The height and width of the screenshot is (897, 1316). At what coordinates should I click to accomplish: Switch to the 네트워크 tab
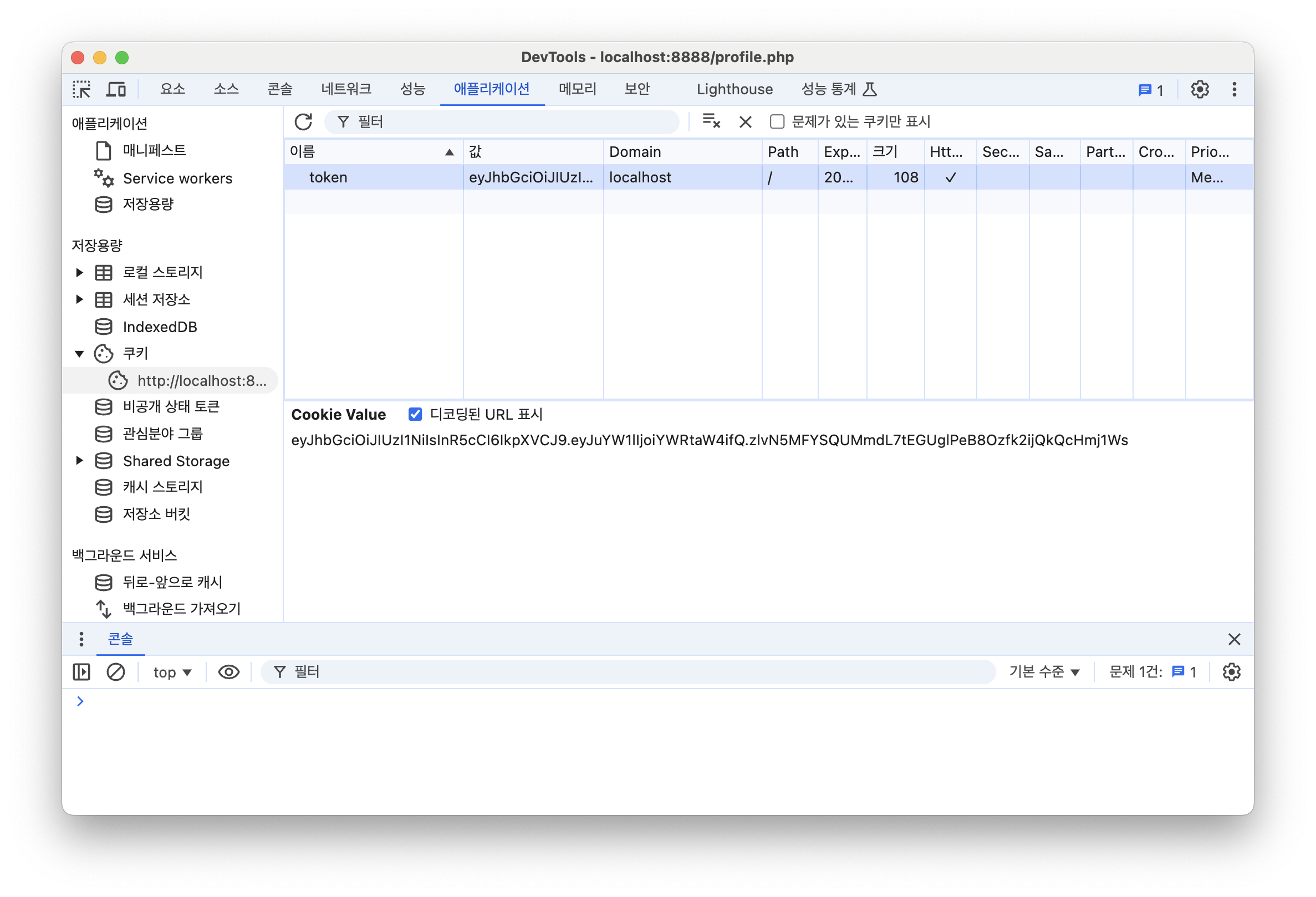point(346,89)
